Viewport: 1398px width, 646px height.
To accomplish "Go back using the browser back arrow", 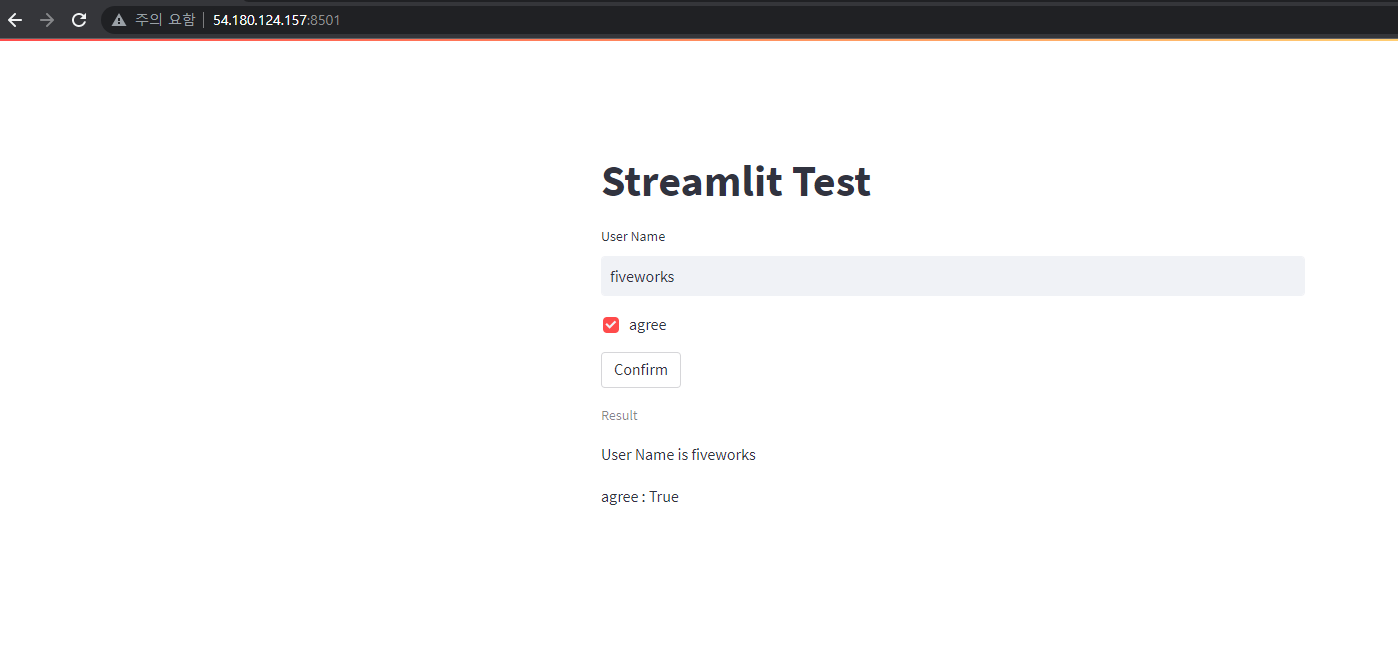I will click(15, 20).
